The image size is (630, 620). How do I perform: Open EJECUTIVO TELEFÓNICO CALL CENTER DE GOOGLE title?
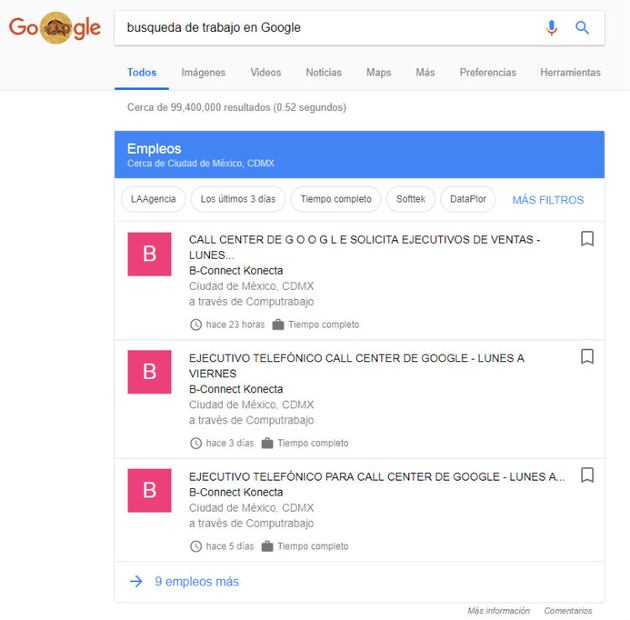[357, 366]
